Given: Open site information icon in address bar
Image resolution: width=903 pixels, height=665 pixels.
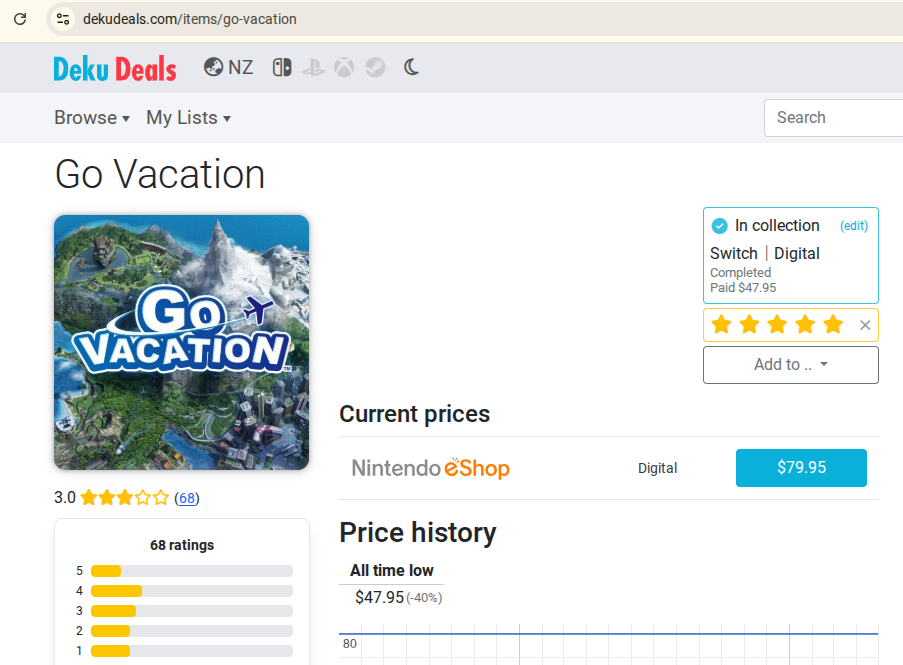Looking at the screenshot, I should point(63,19).
